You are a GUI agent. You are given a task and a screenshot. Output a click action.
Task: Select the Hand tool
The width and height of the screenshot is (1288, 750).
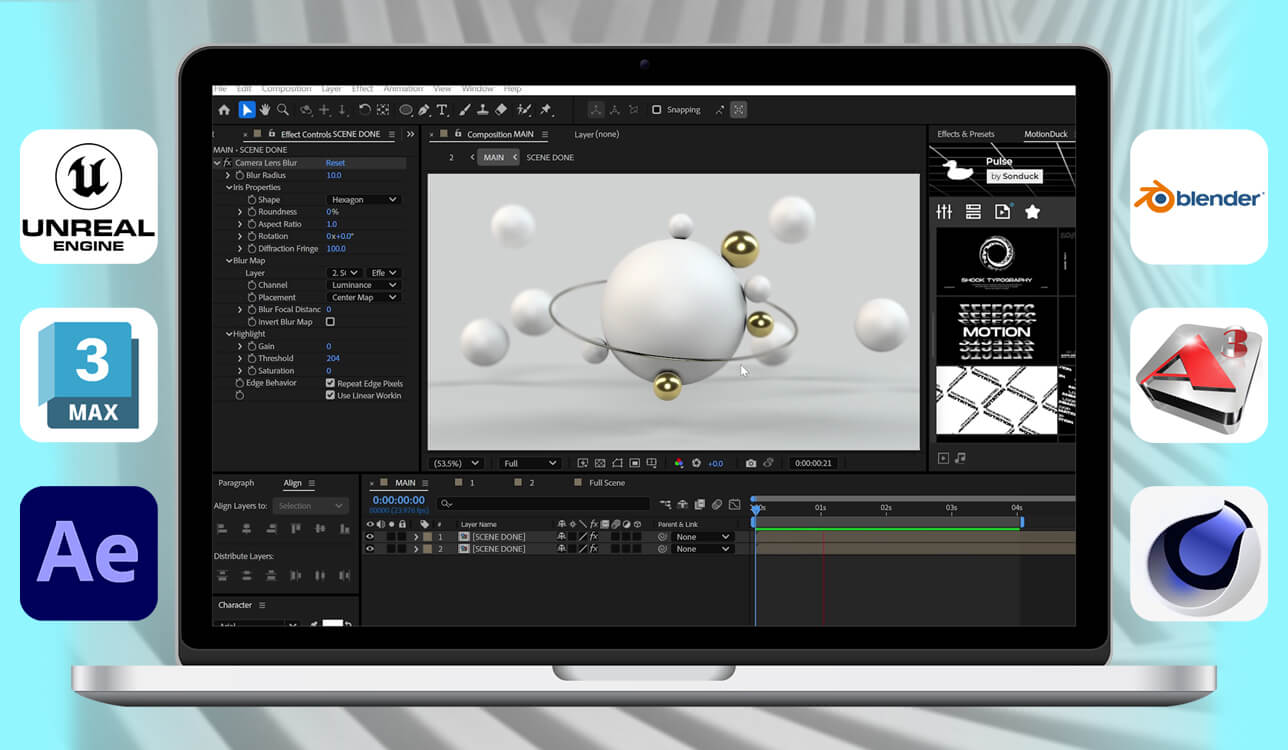tap(266, 110)
